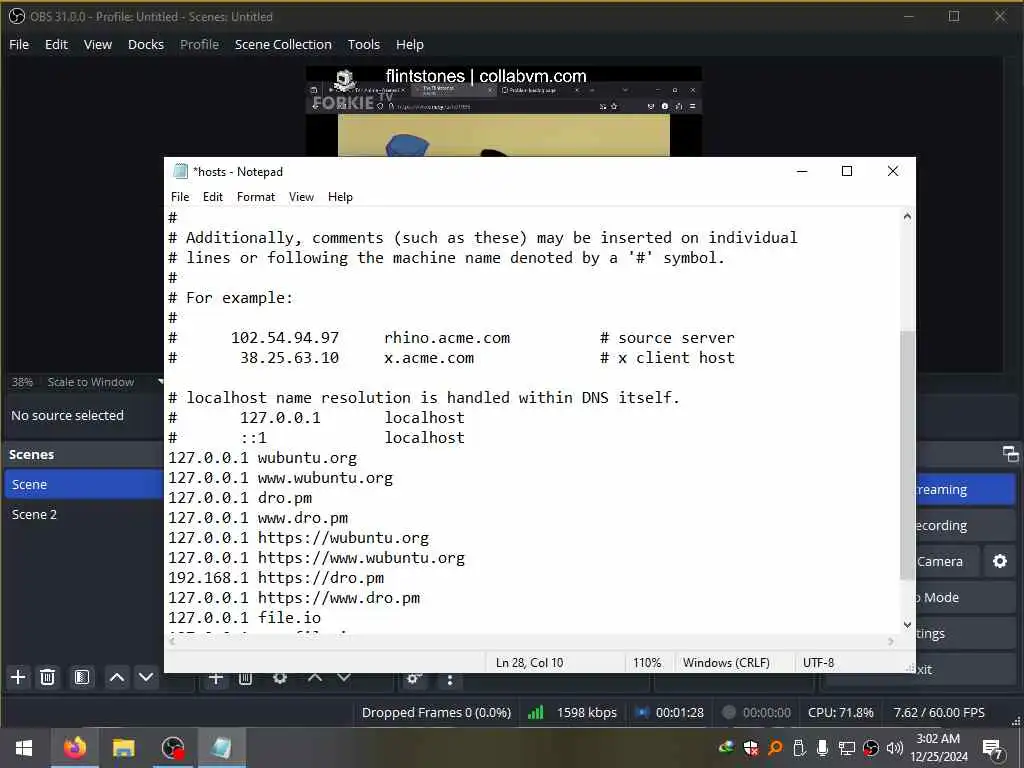Click the taskbar clock showing 3:02 AM
Screen dimensions: 1024x768
(x=938, y=748)
